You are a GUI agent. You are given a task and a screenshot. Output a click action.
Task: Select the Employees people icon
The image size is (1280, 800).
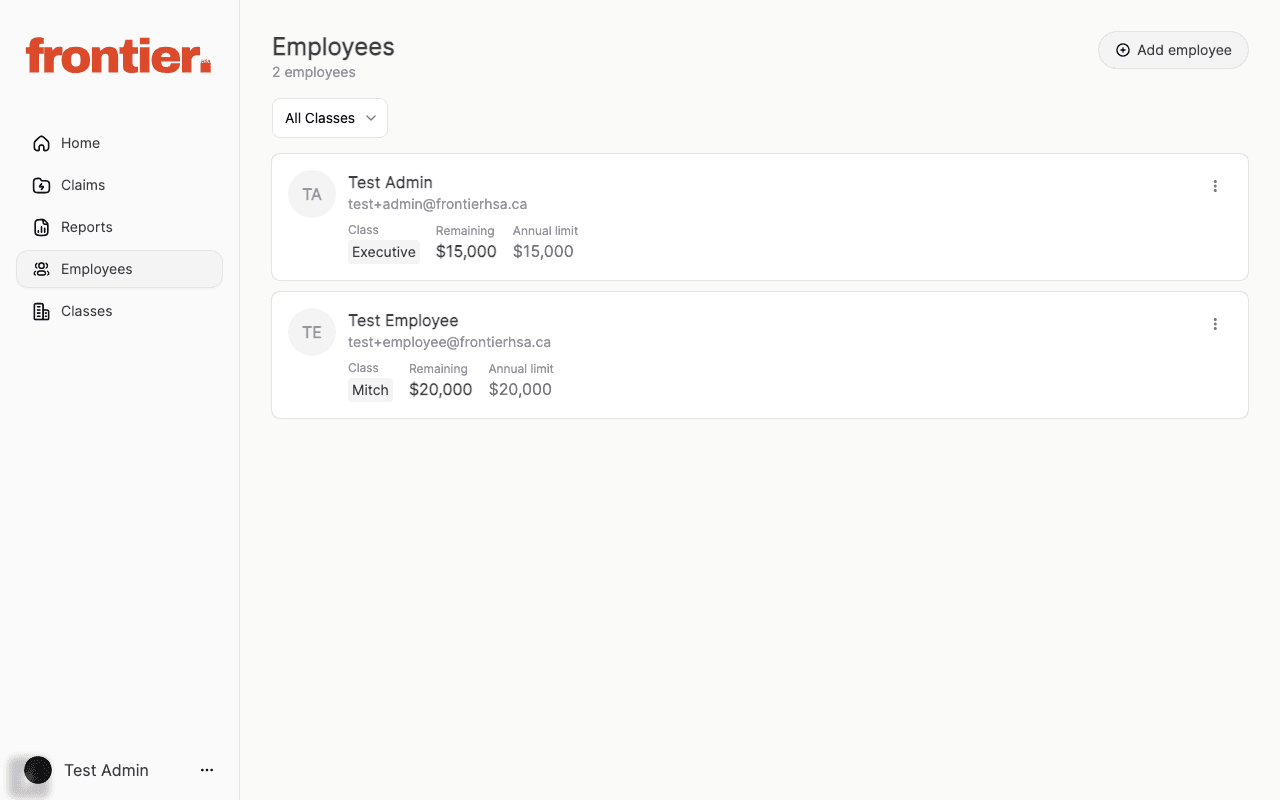(40, 269)
